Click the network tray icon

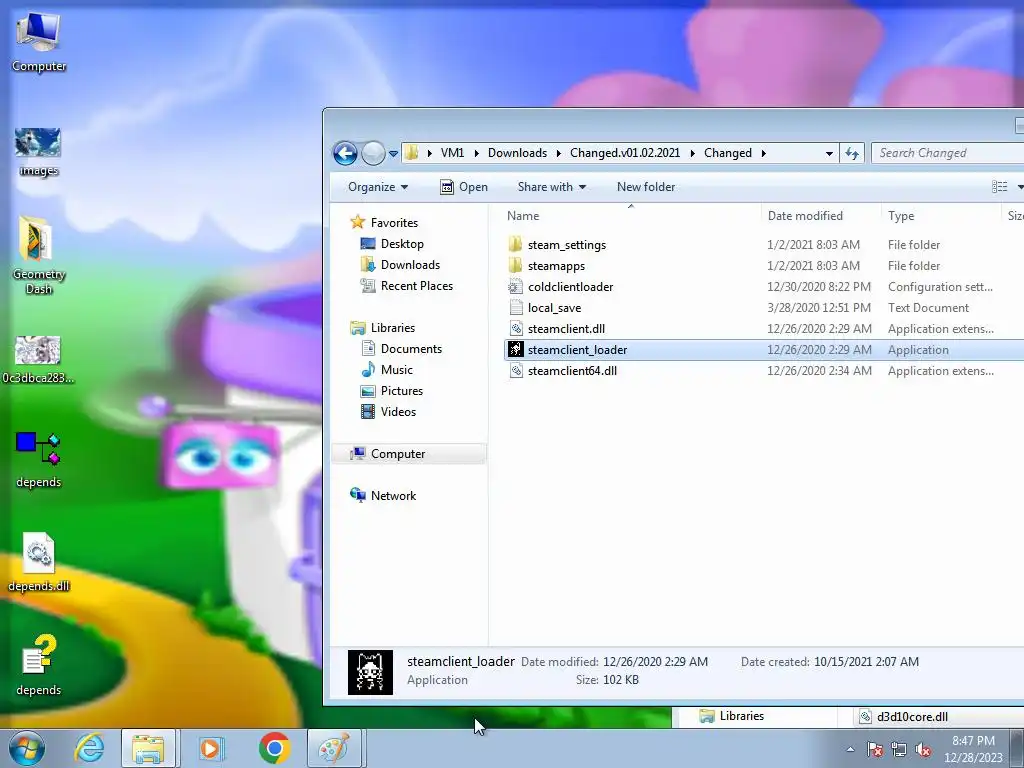pyautogui.click(x=899, y=750)
